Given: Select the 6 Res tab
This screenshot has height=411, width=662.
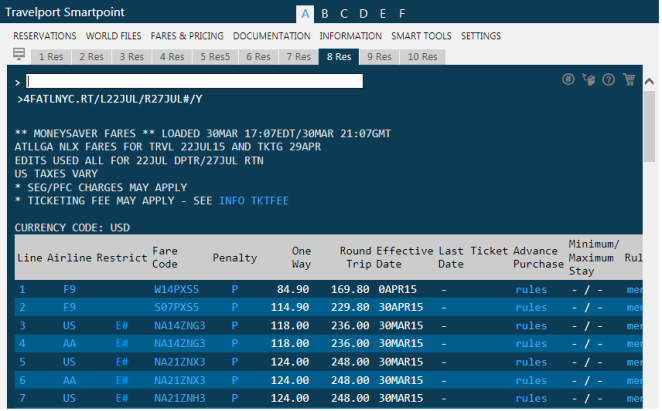Looking at the screenshot, I should tap(258, 57).
